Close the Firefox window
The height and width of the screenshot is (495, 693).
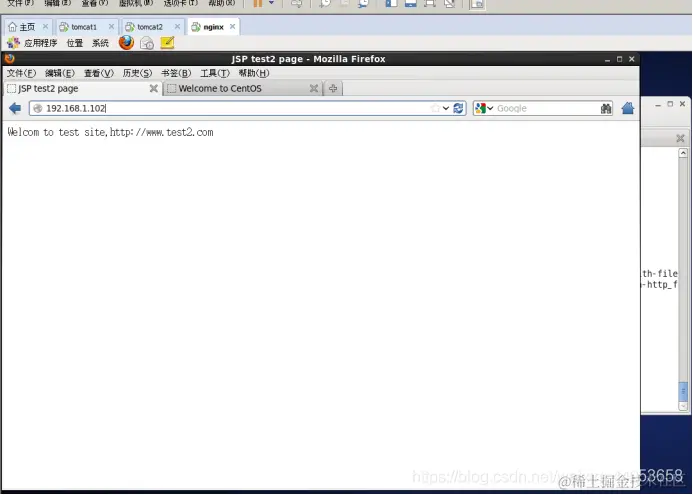coord(632,59)
